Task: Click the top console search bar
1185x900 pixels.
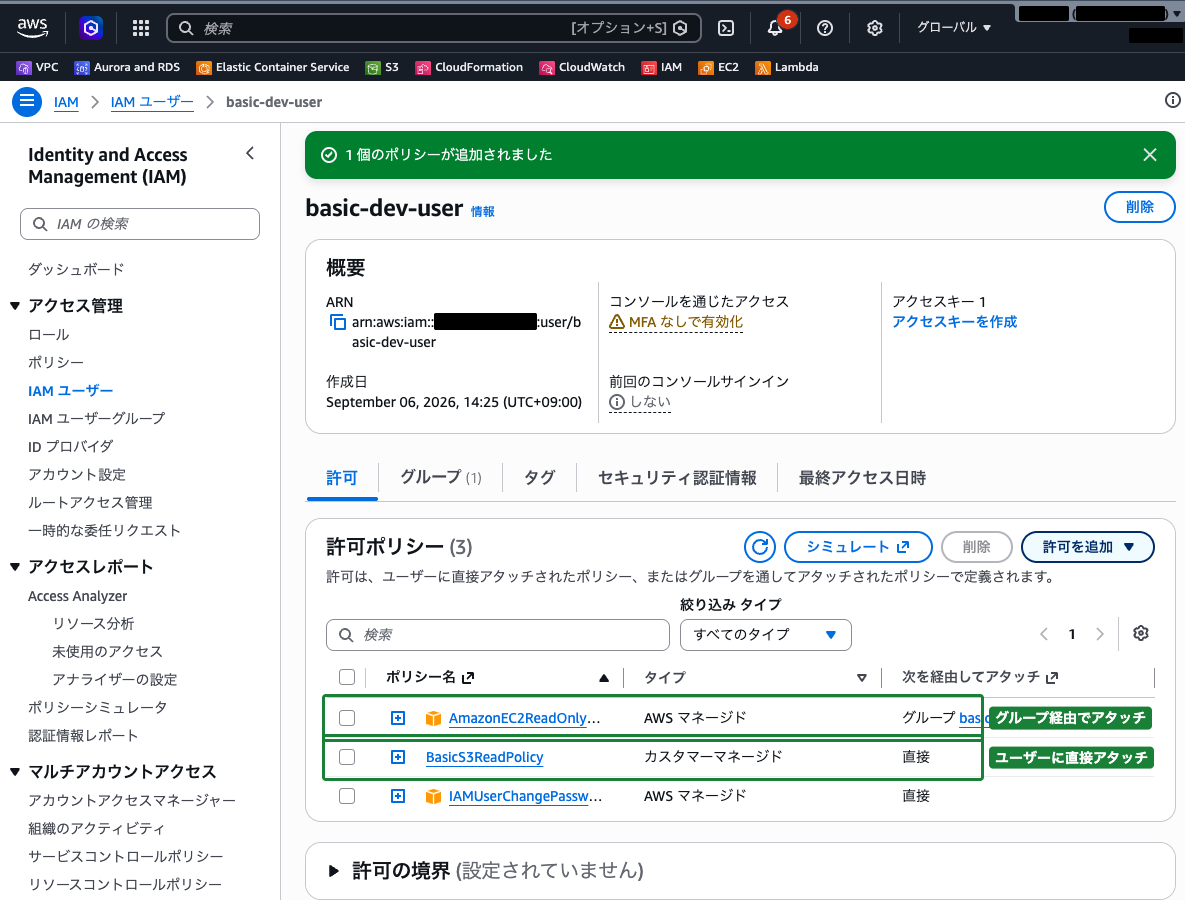Action: (x=434, y=28)
